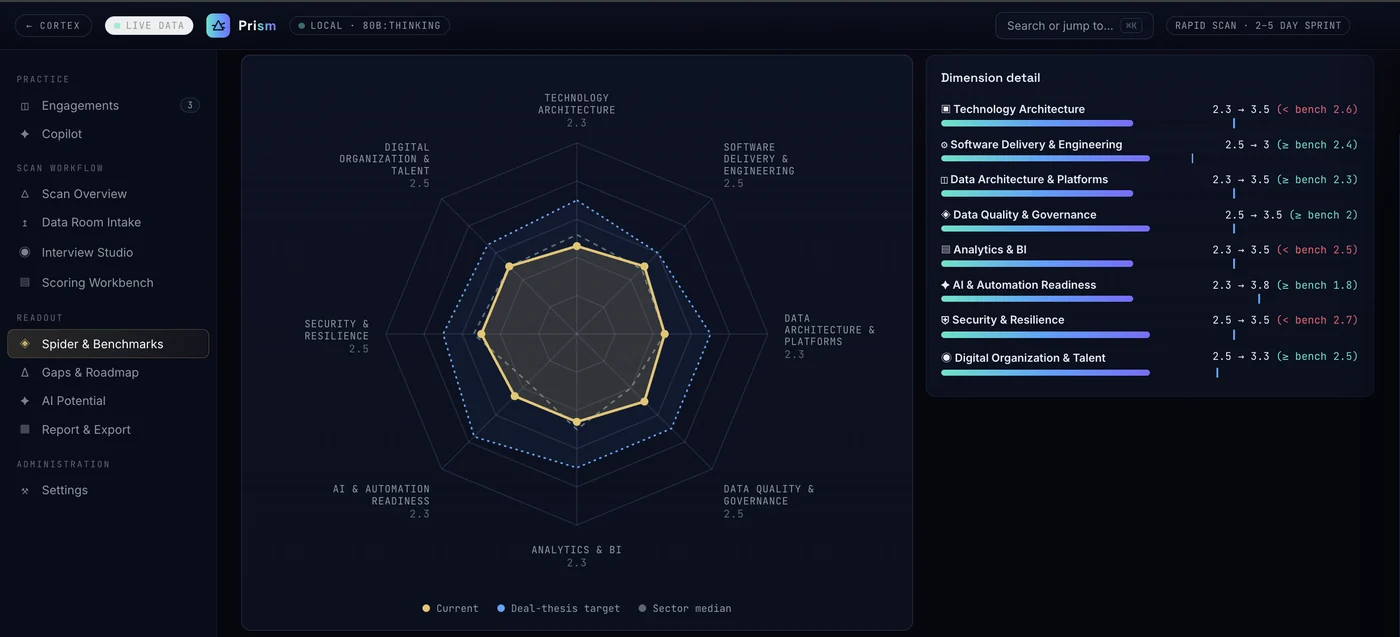
Task: Click the Settings tools icon
Action: (x=25, y=491)
